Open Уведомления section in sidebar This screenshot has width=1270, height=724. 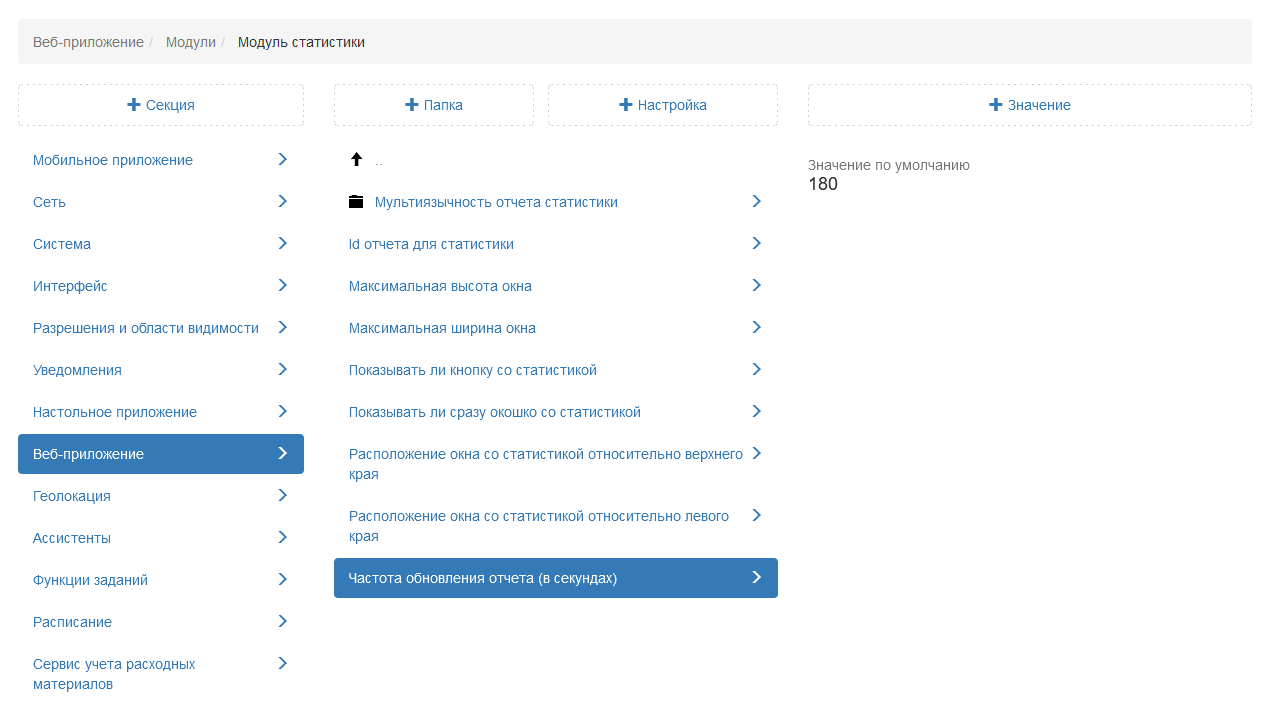coord(77,370)
